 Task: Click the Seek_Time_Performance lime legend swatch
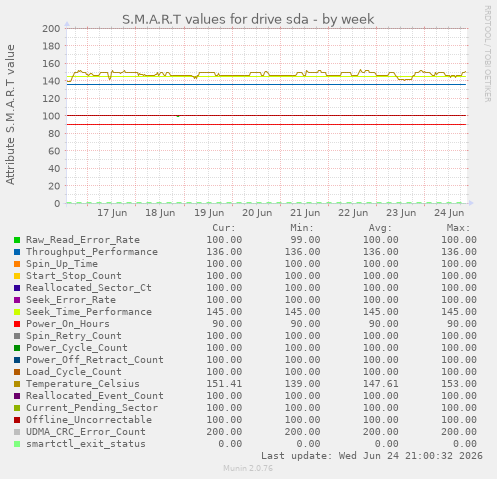click(x=17, y=312)
